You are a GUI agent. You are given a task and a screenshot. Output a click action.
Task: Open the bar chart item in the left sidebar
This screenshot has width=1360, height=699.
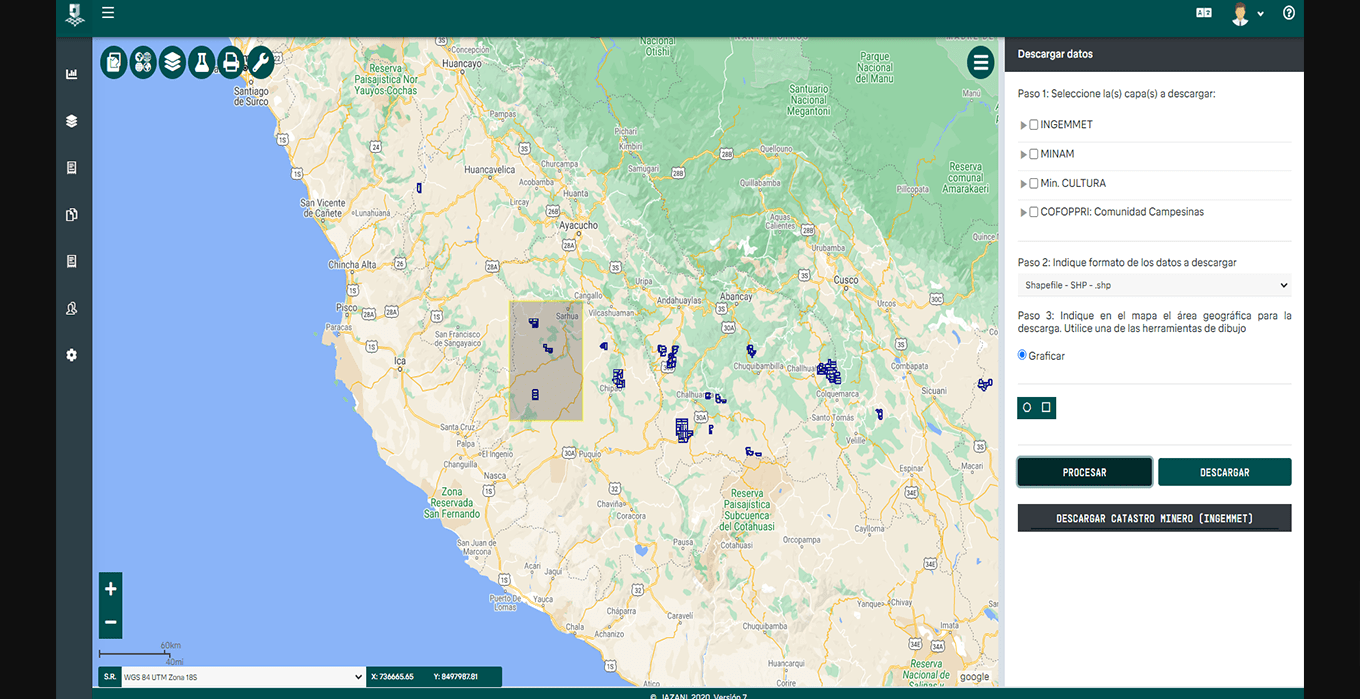pyautogui.click(x=72, y=74)
